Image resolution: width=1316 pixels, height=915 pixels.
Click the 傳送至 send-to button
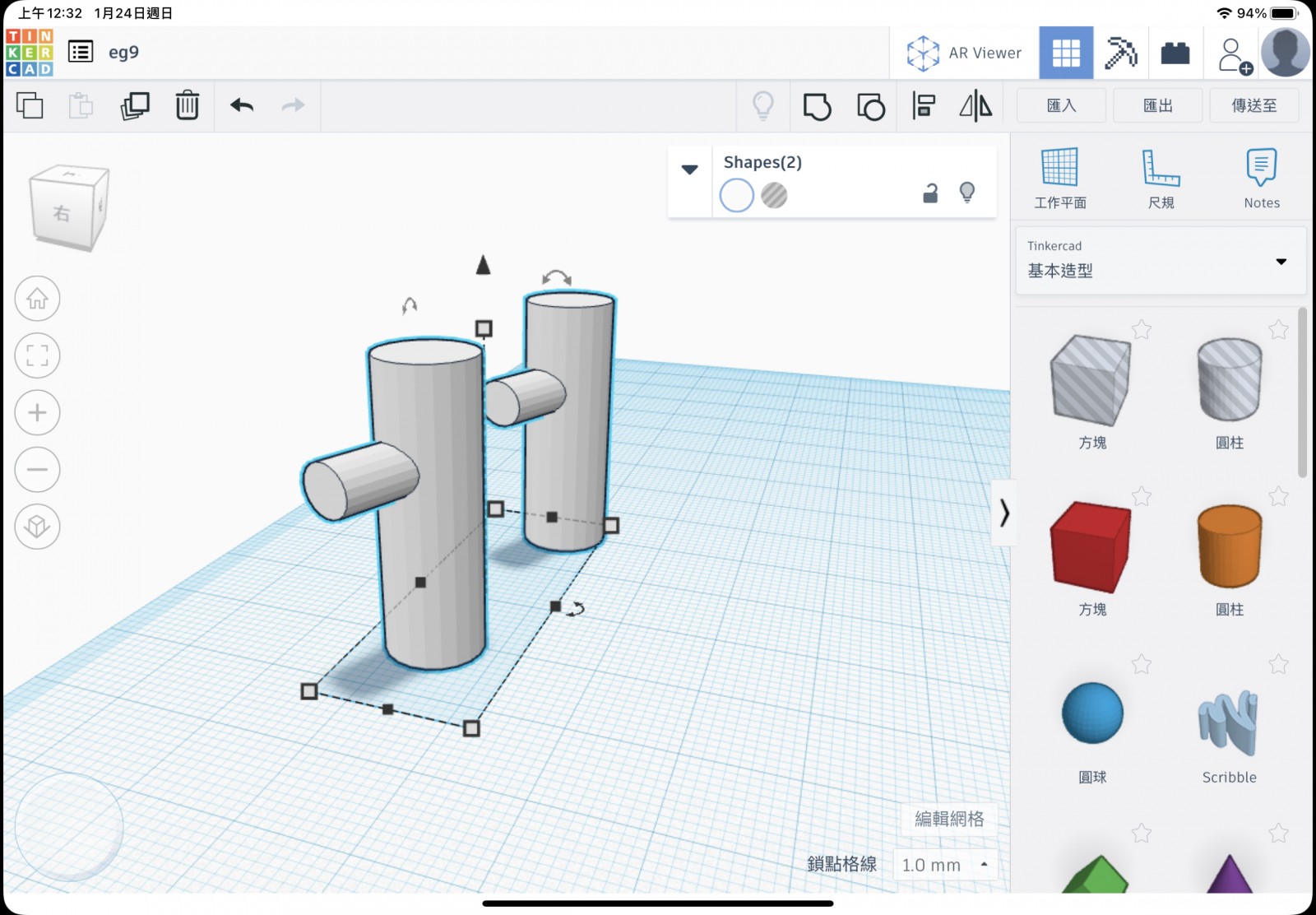tap(1254, 105)
